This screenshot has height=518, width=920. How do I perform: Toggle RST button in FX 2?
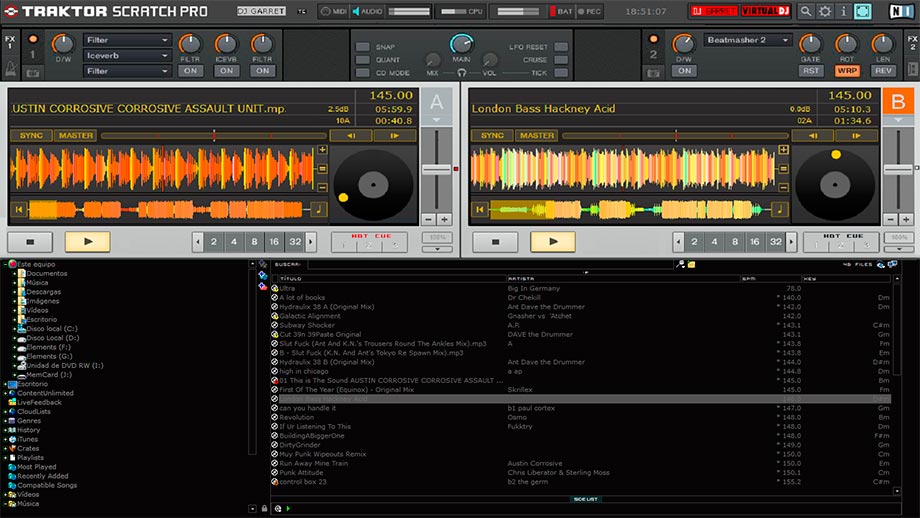point(811,71)
